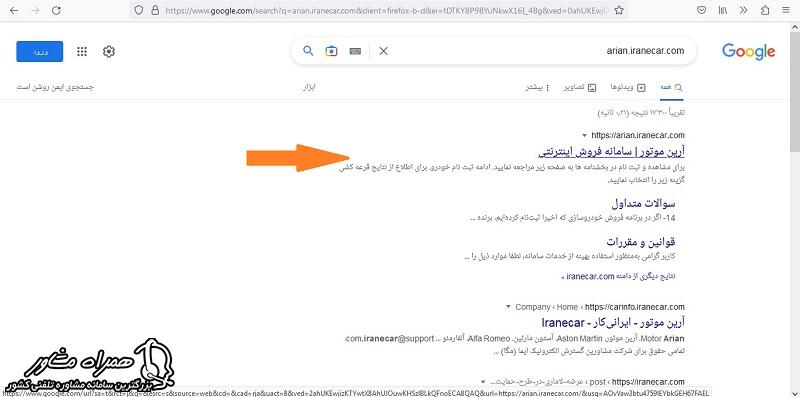Click the https://arian.iranecar.com breadcrumb text
The height and width of the screenshot is (397, 800).
[x=638, y=135]
